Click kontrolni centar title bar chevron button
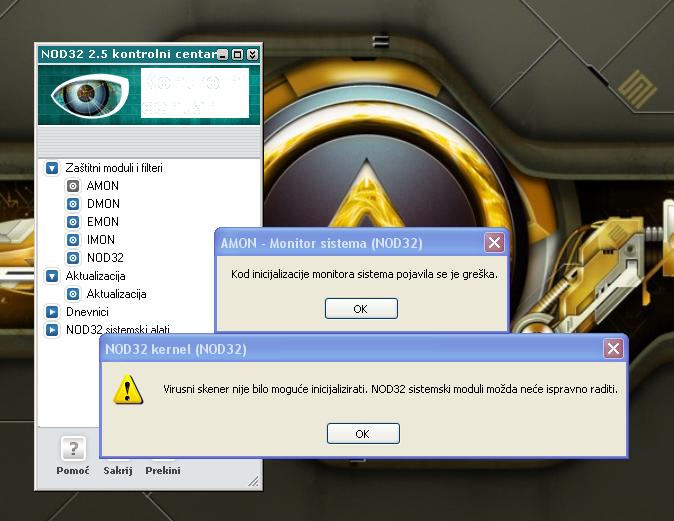 [x=252, y=55]
